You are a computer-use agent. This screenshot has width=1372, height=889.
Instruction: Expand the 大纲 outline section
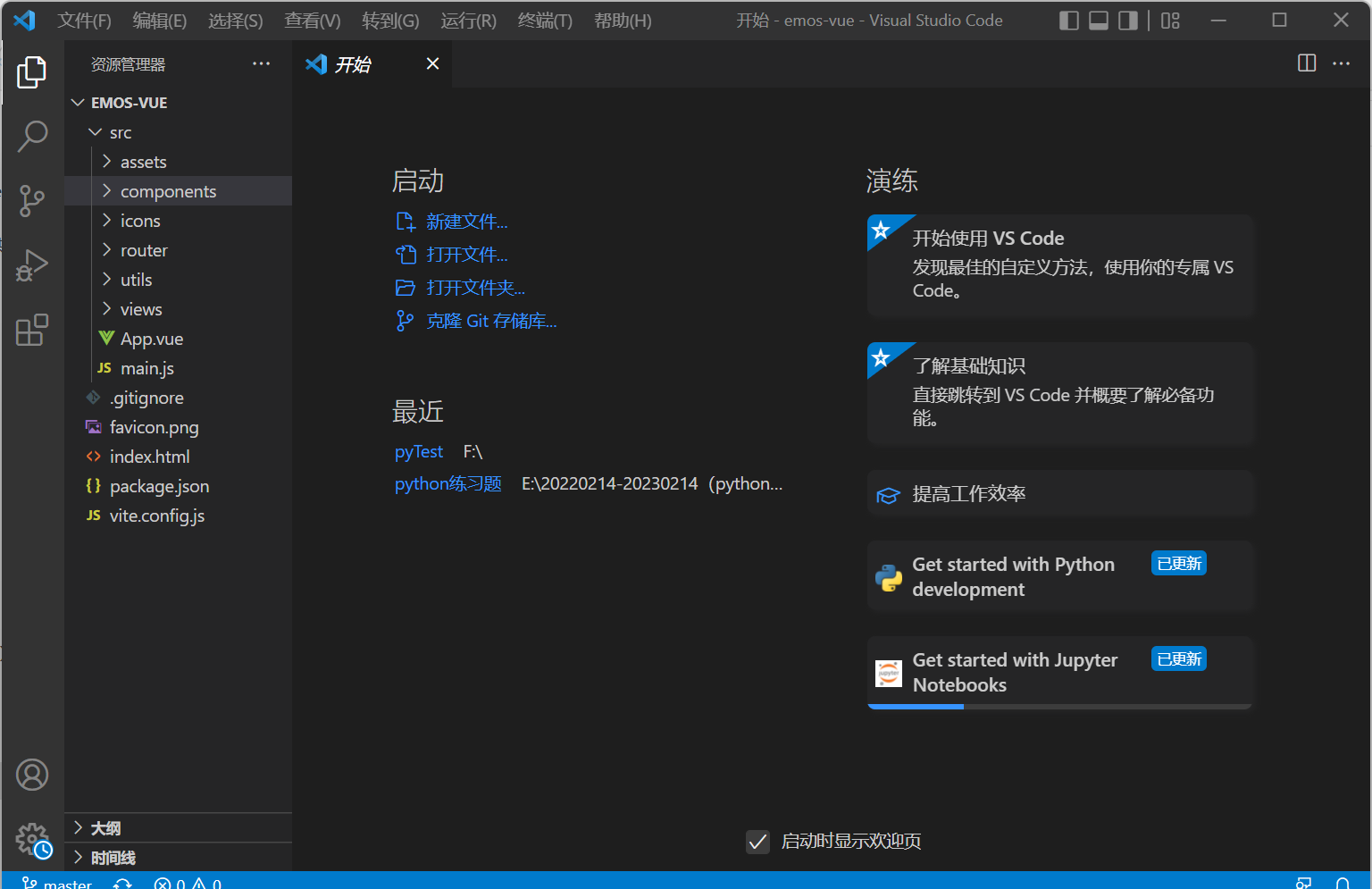(x=179, y=828)
